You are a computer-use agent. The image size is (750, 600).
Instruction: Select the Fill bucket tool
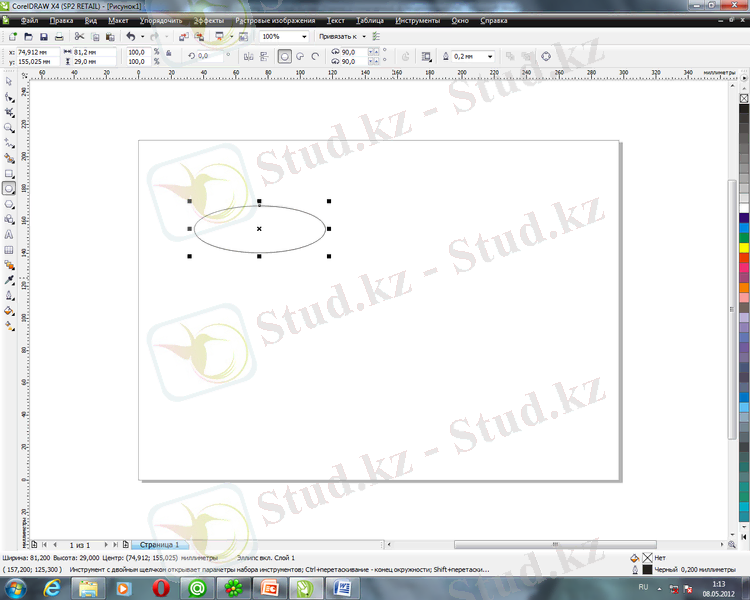pyautogui.click(x=9, y=311)
